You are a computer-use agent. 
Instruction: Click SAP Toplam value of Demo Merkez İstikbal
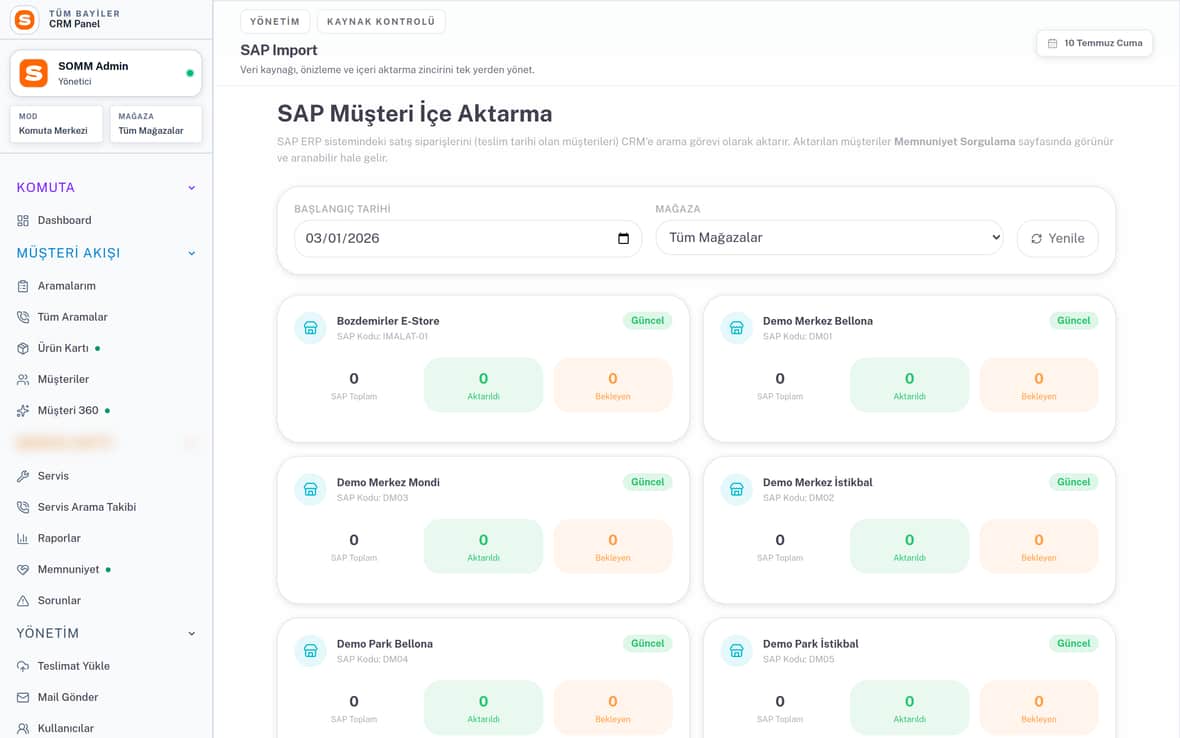[x=780, y=540]
